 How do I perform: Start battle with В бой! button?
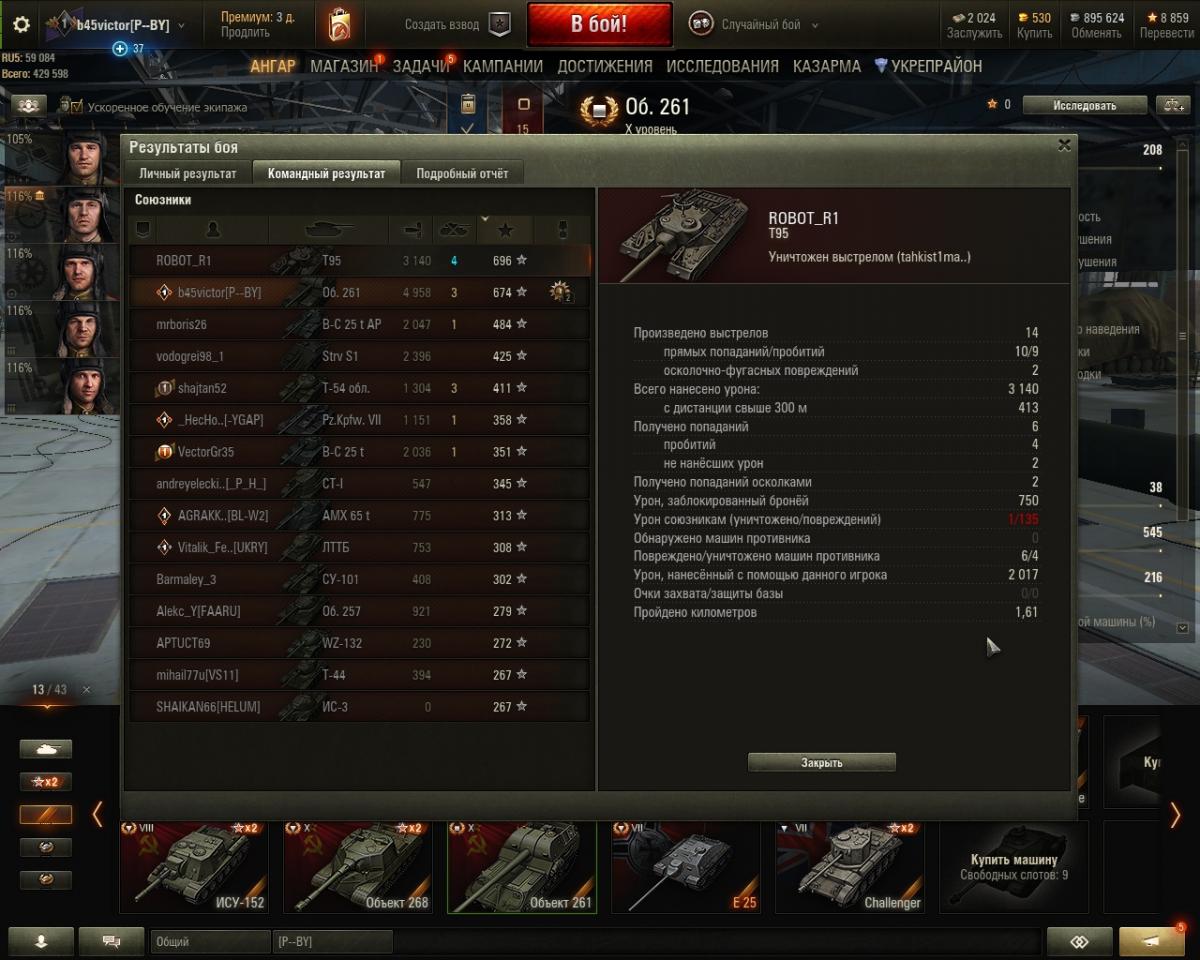[599, 25]
